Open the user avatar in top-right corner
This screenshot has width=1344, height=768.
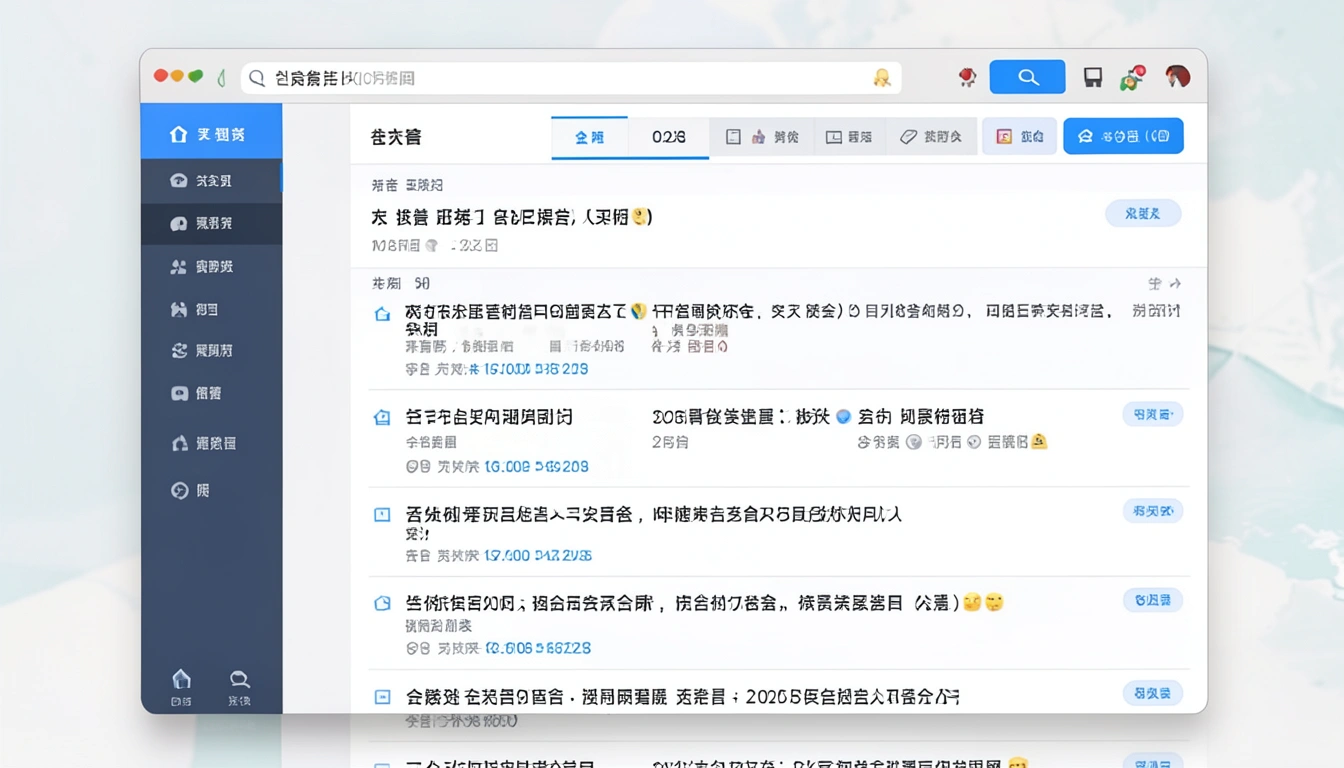(1177, 77)
